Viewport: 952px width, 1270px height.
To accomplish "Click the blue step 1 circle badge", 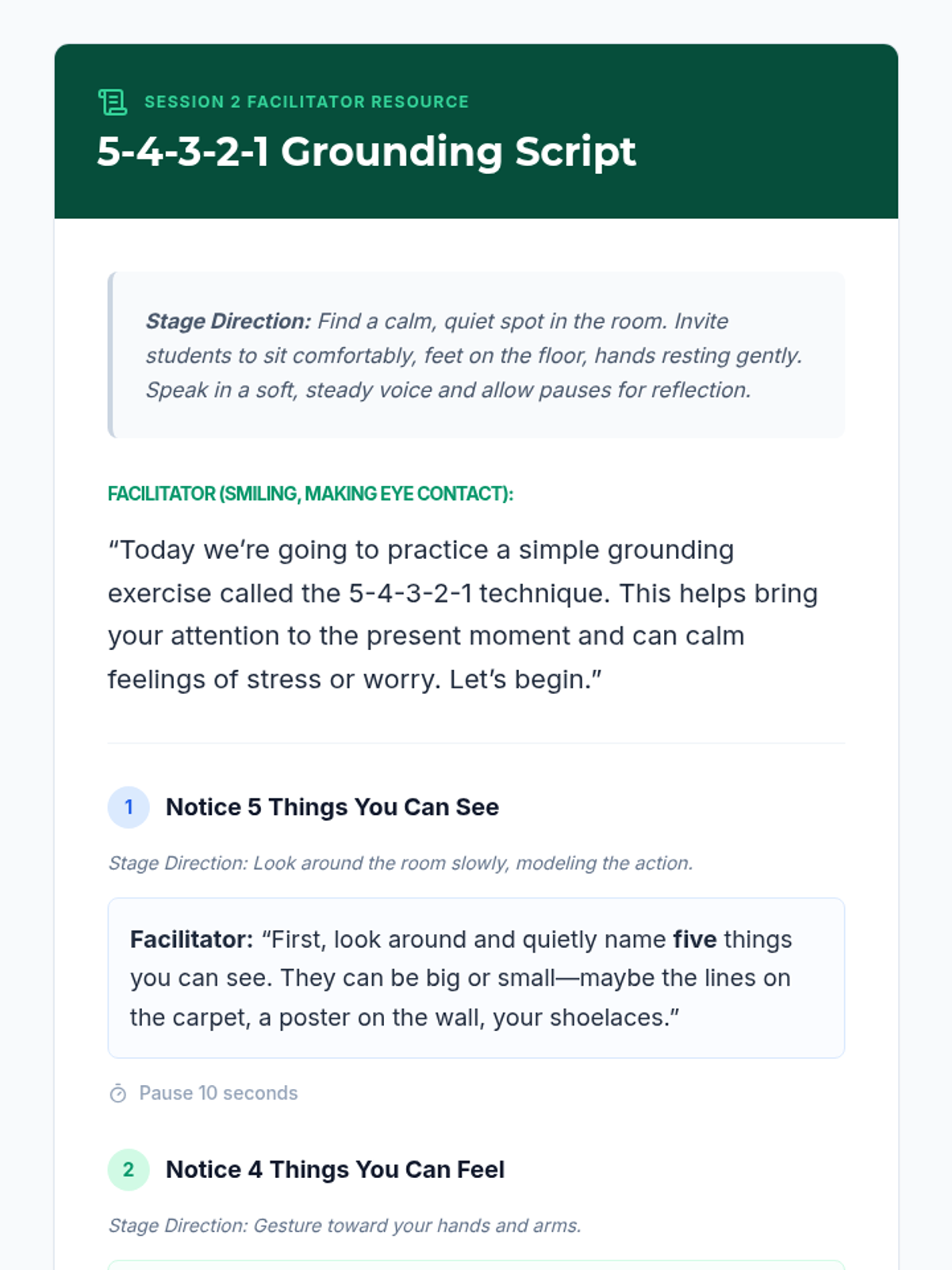I will click(129, 807).
